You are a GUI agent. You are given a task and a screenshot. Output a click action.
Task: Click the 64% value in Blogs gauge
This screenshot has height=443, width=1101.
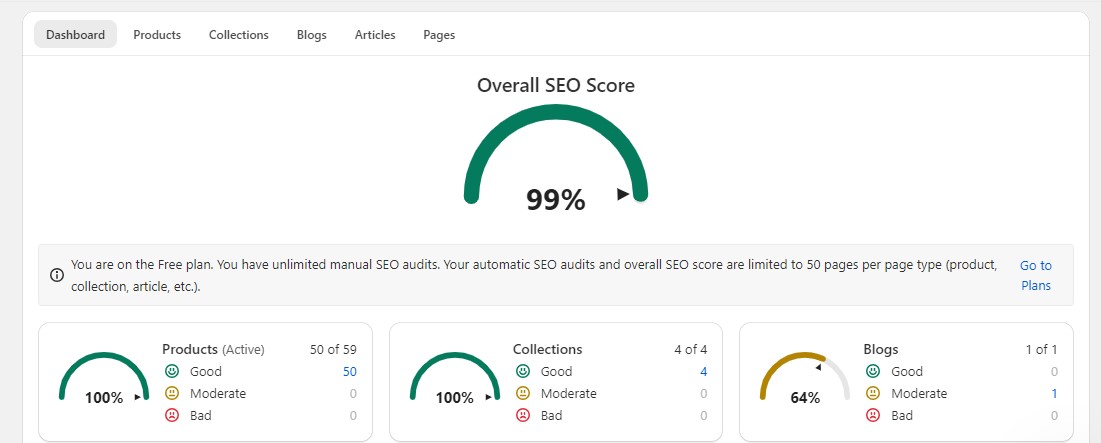coord(805,398)
